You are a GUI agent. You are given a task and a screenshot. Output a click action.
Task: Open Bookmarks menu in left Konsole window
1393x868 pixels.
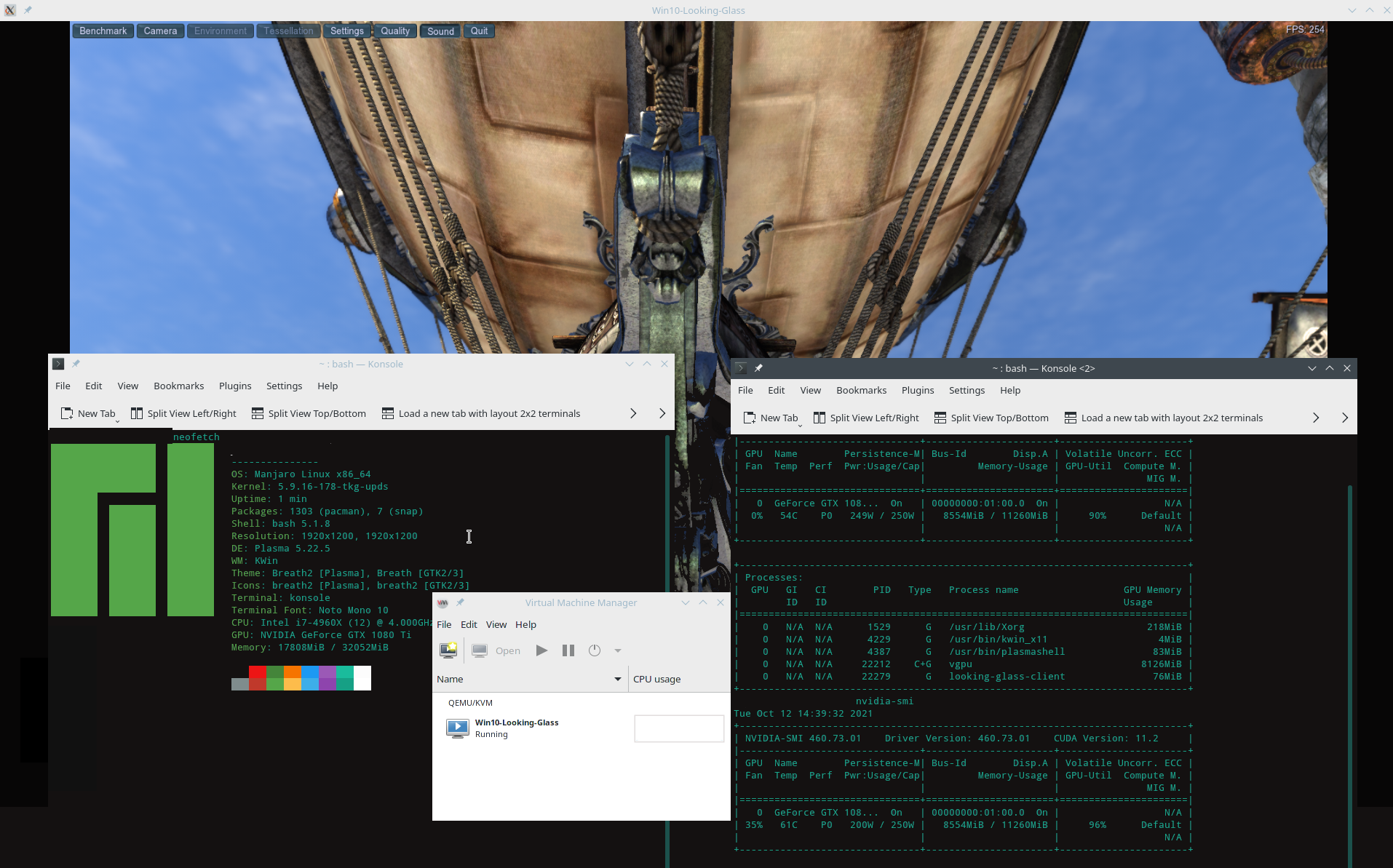coord(179,386)
